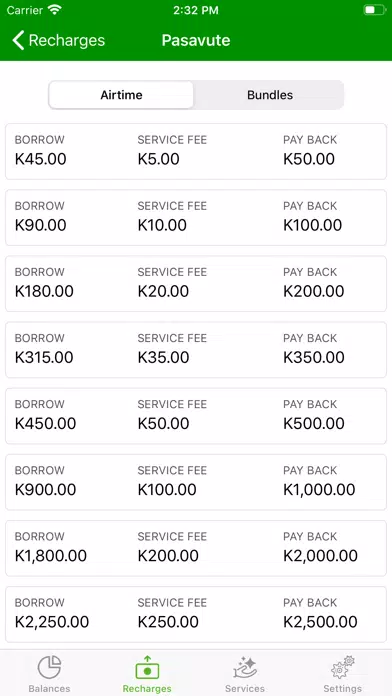392x696 pixels.
Task: Switch to the Bundles segment
Action: coord(269,95)
